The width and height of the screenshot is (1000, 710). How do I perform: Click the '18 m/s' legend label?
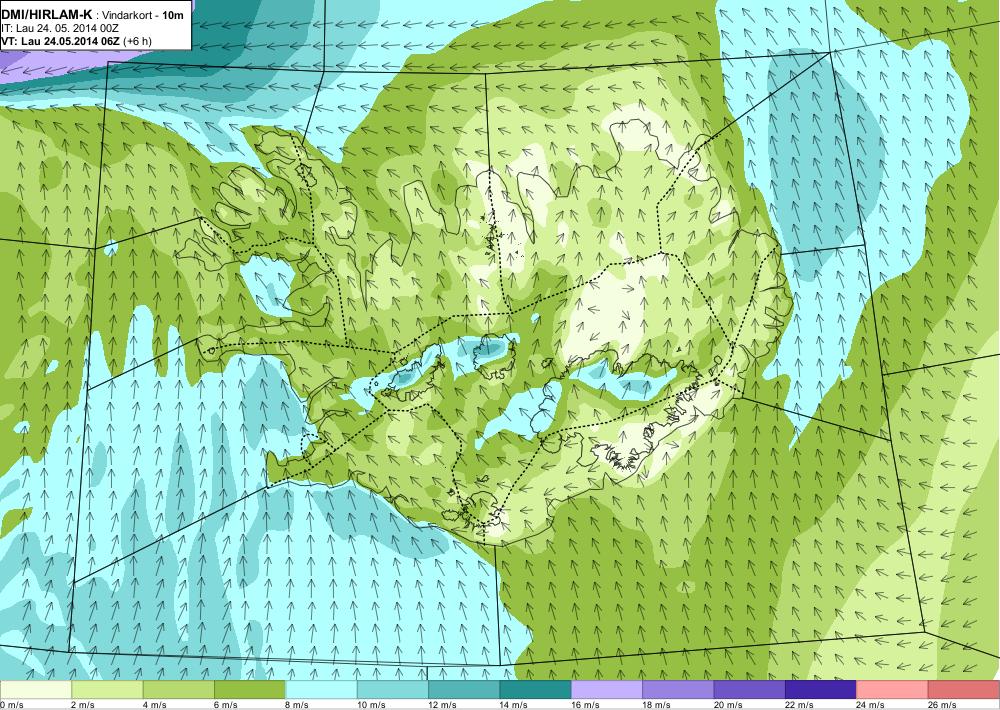tap(657, 704)
